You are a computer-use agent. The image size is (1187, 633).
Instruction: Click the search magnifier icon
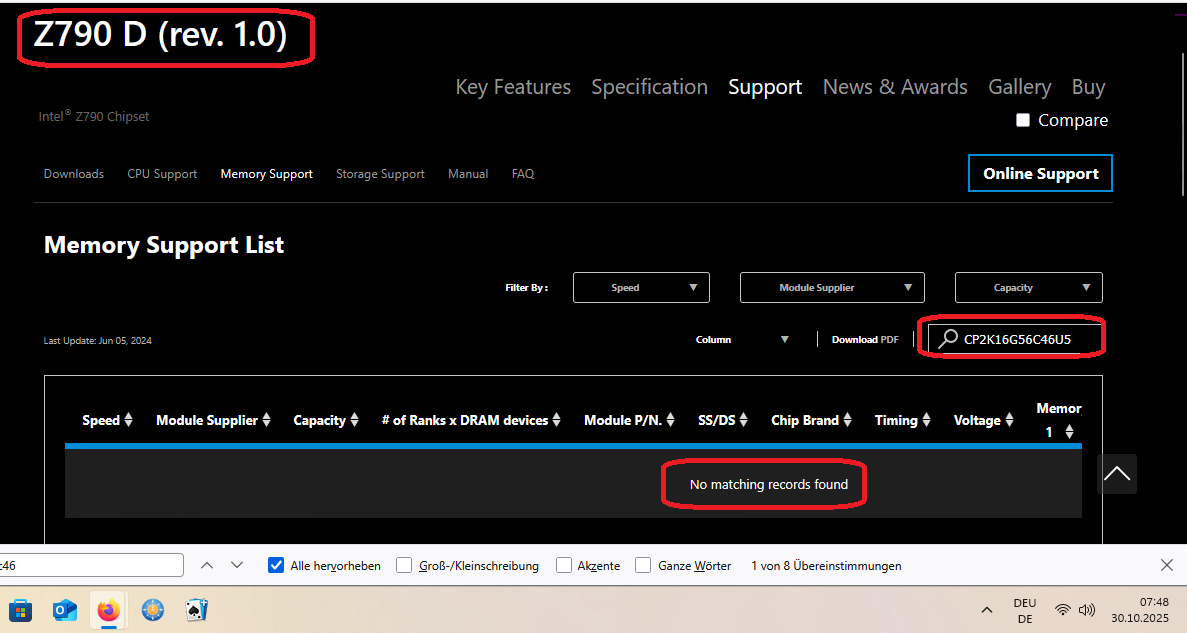(948, 338)
